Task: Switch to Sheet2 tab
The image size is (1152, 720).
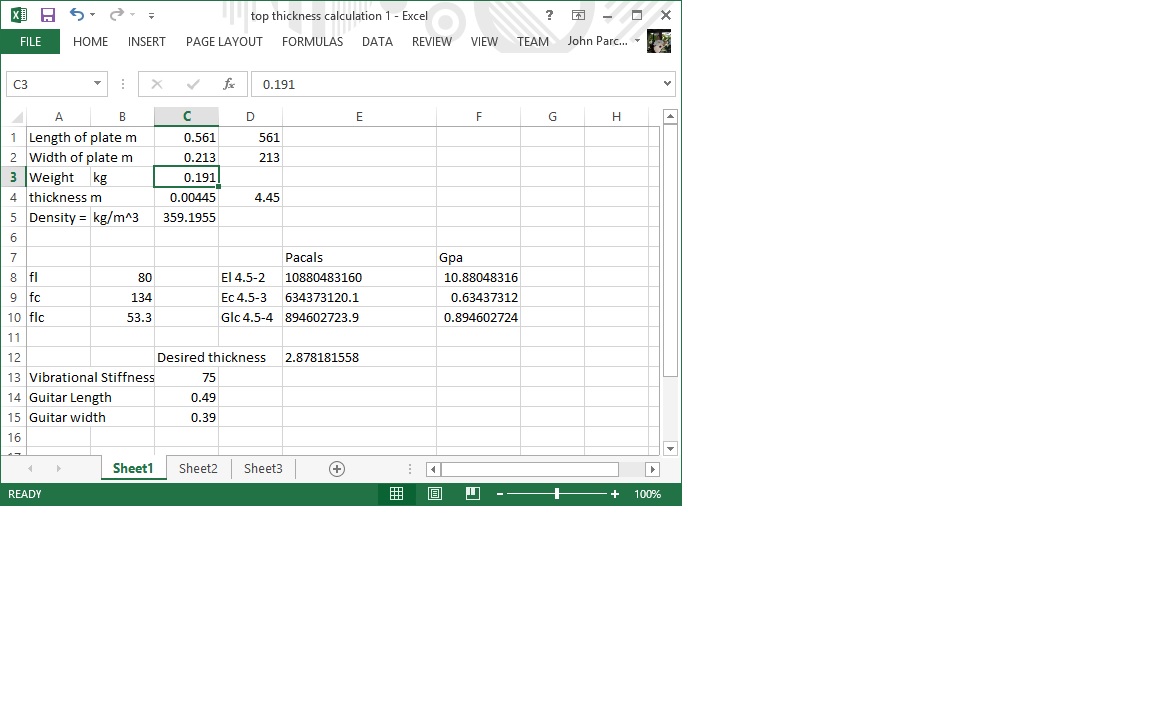Action: tap(198, 469)
